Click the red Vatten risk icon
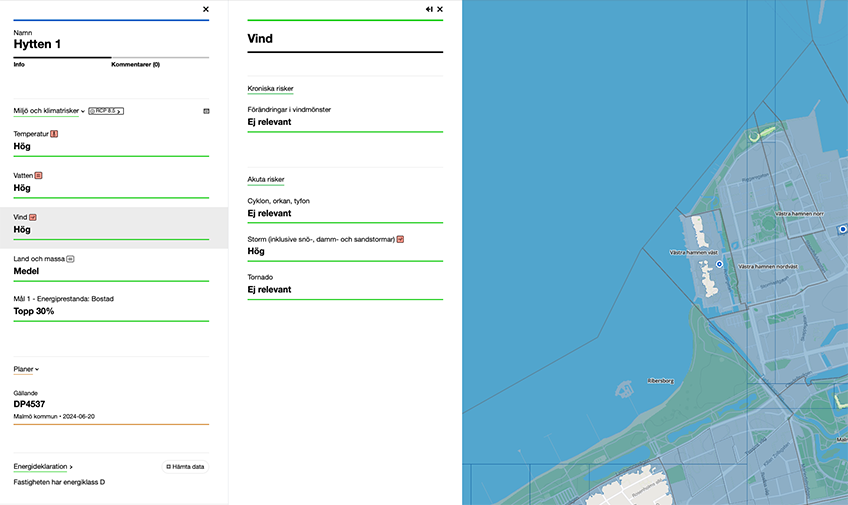This screenshot has height=505, width=848. click(x=39, y=175)
